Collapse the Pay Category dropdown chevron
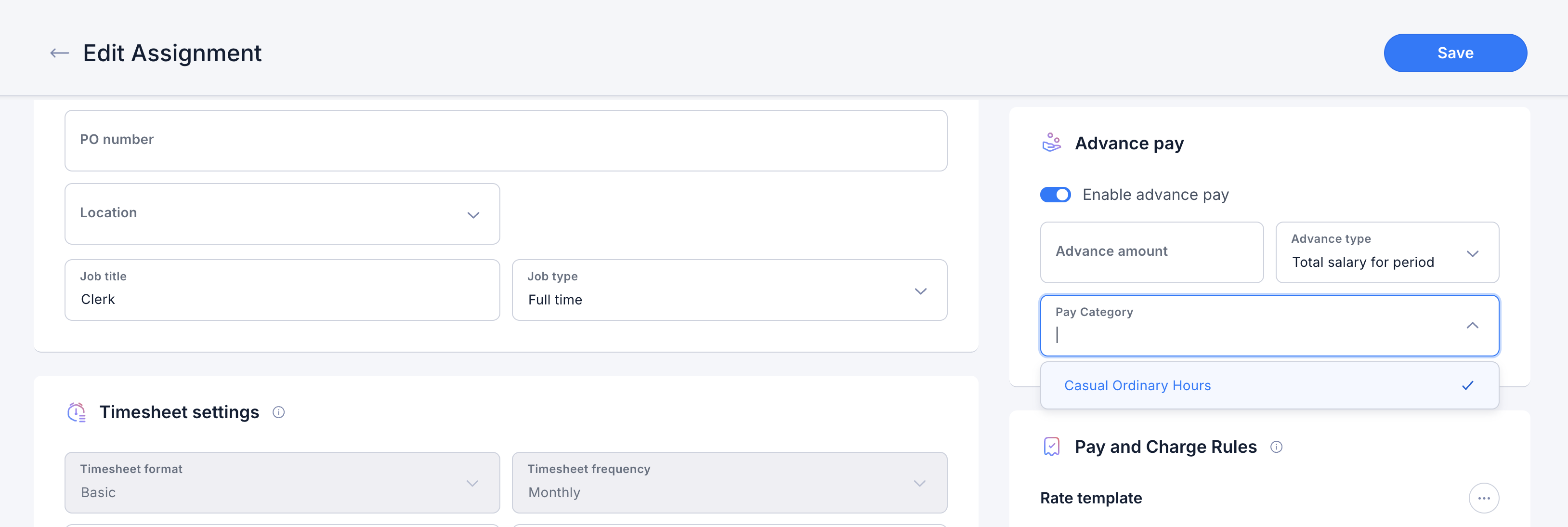Viewport: 1568px width, 527px height. point(1472,326)
